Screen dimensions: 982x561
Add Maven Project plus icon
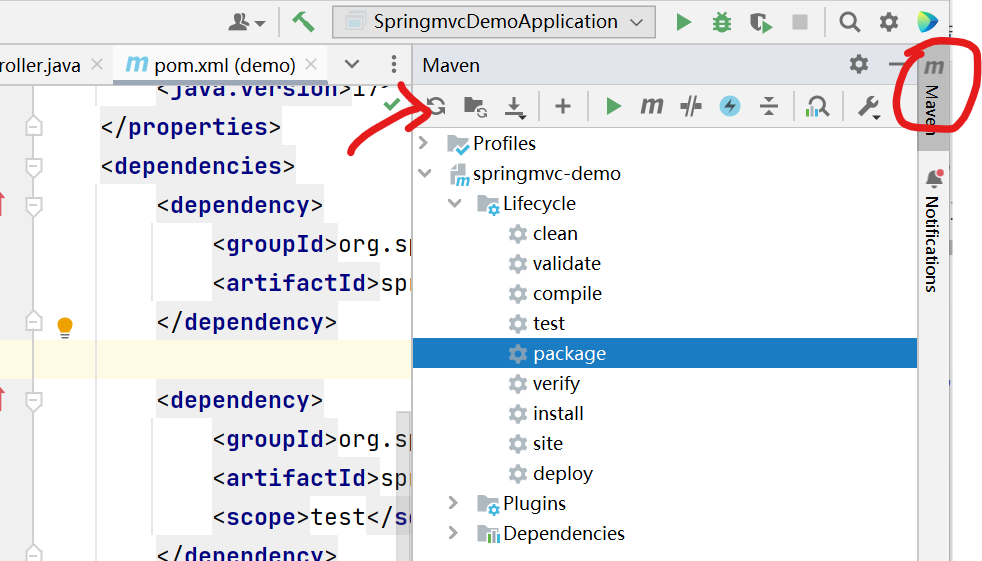point(563,106)
